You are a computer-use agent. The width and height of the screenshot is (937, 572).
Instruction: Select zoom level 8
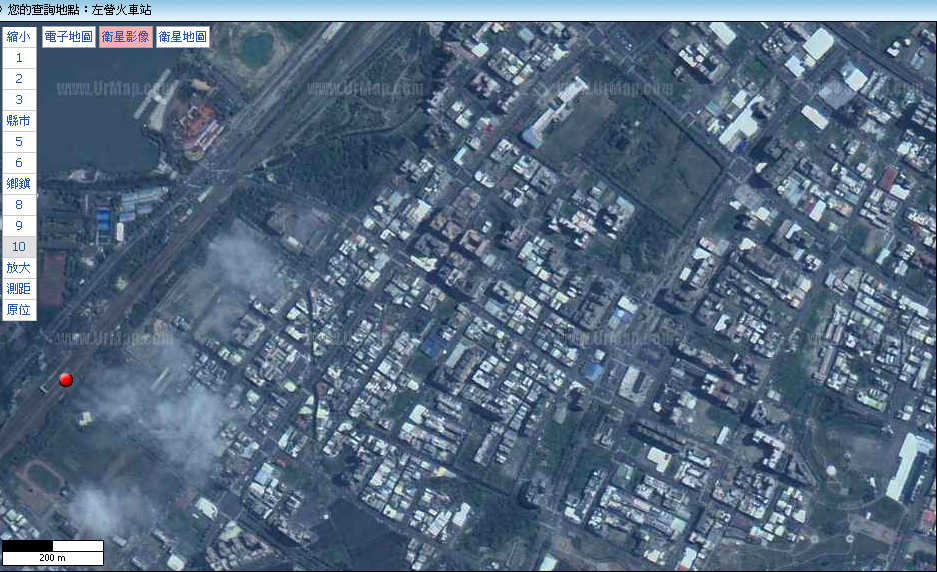[x=19, y=205]
